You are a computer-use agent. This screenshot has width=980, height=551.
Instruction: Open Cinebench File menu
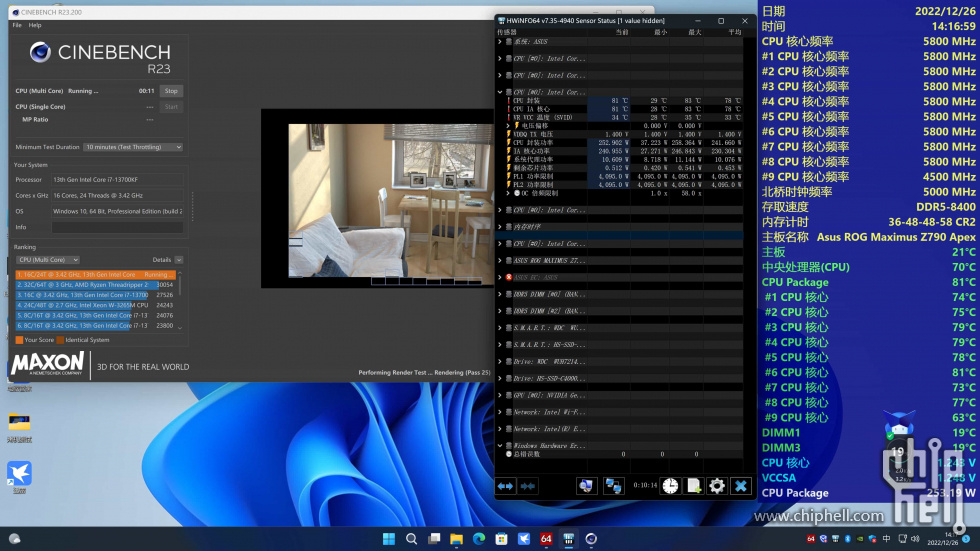pyautogui.click(x=17, y=25)
